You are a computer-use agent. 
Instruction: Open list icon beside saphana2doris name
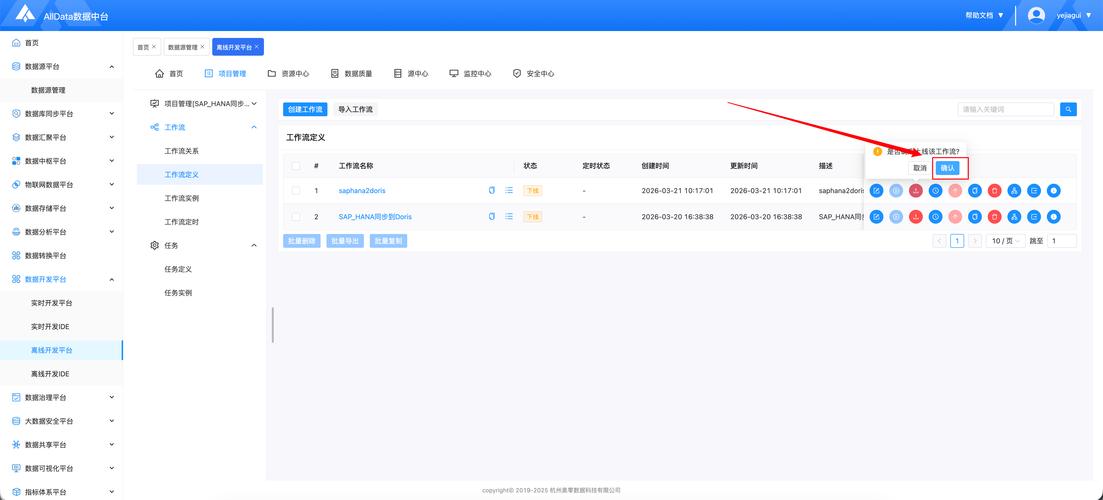pos(509,191)
